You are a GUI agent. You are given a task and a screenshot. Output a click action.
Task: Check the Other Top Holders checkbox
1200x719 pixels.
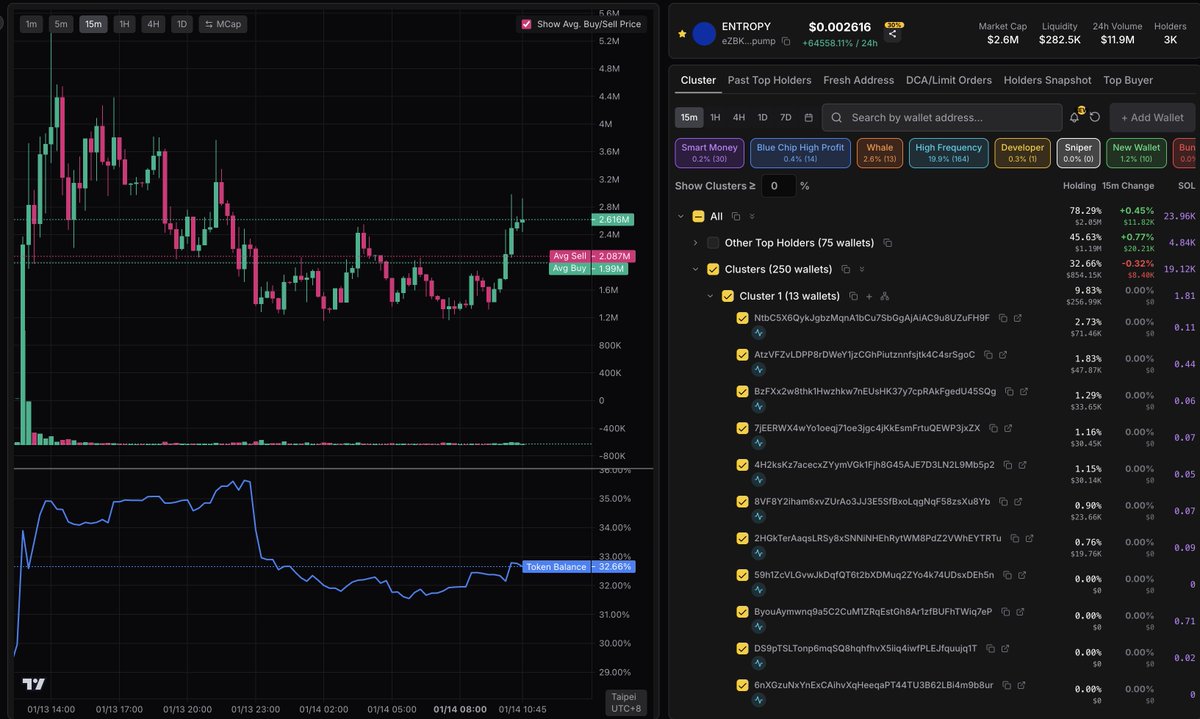tap(713, 243)
